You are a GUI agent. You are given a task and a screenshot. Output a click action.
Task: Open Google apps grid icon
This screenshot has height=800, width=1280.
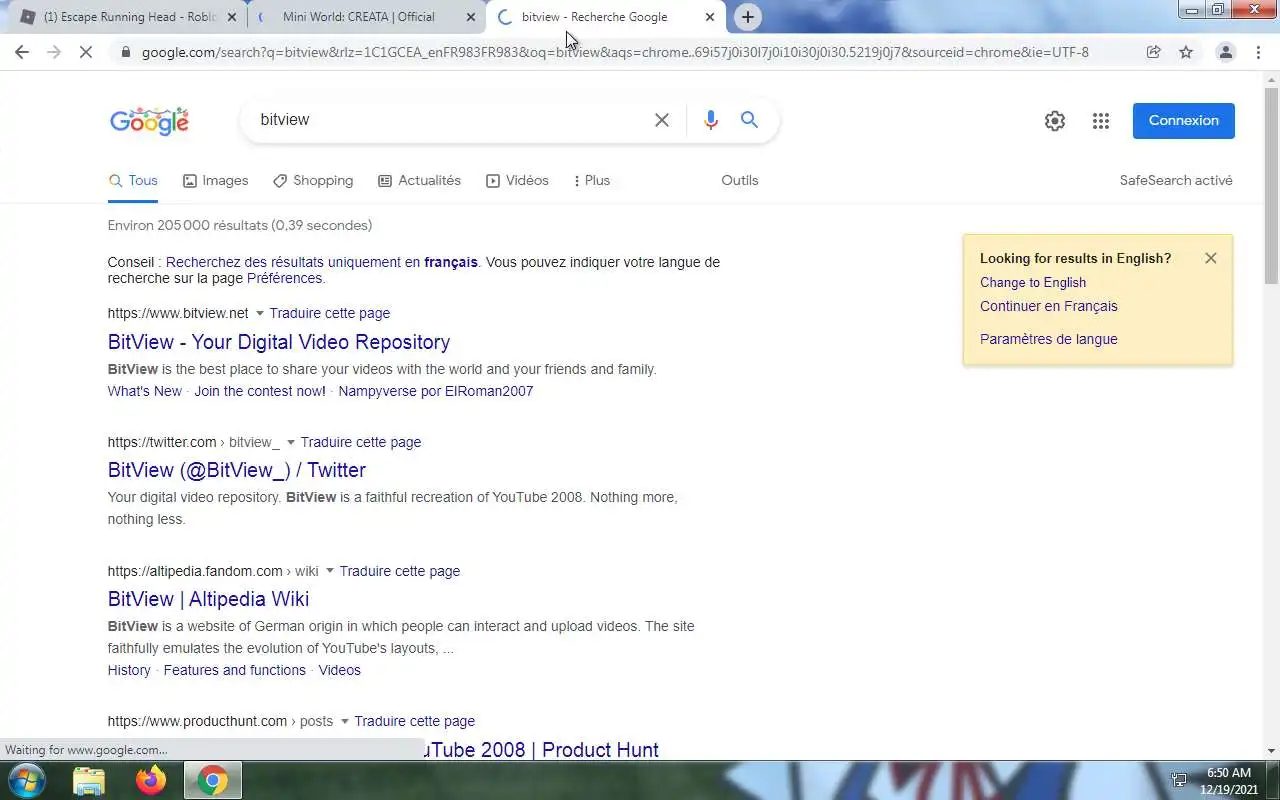click(x=1101, y=121)
